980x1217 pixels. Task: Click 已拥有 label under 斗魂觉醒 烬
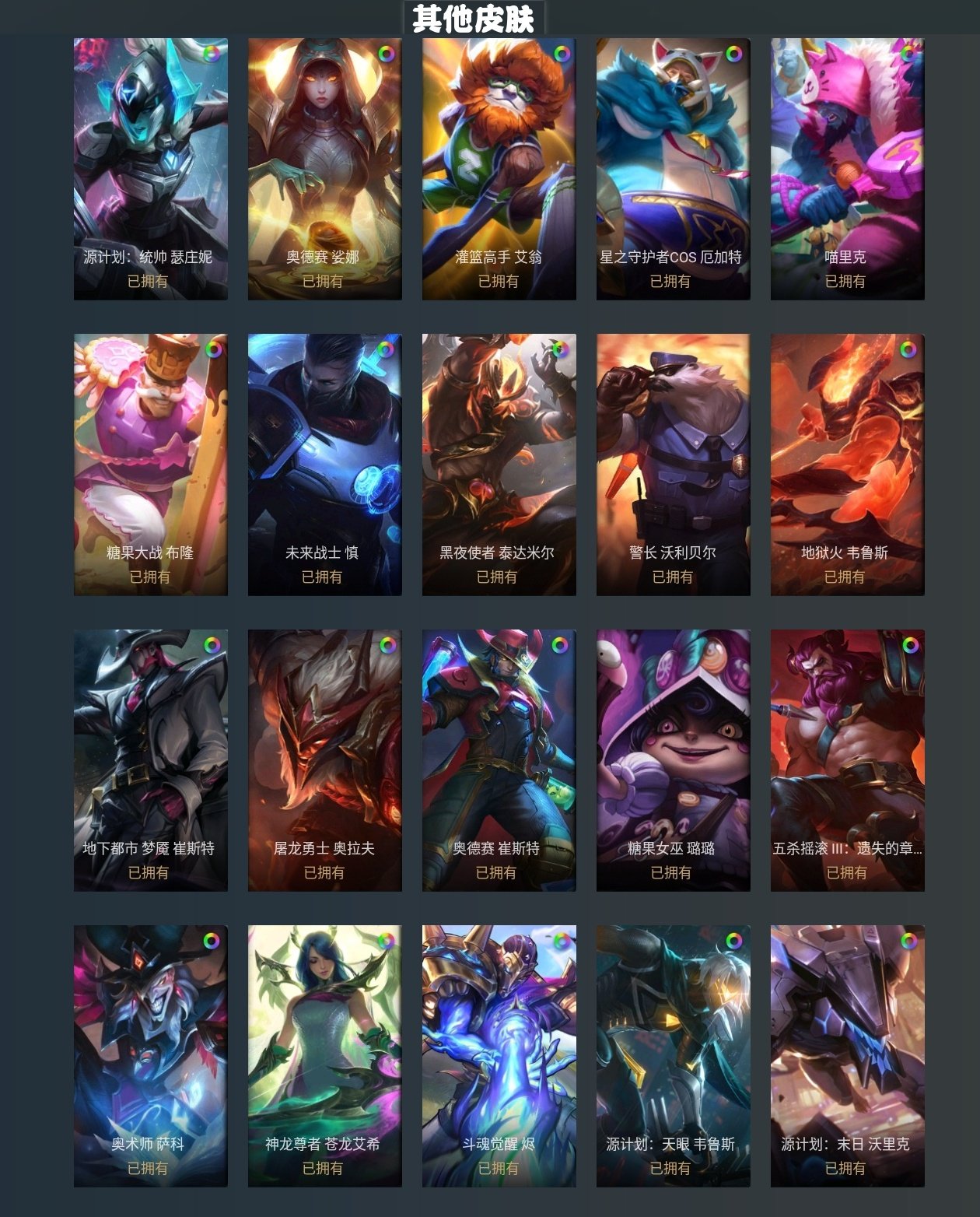pos(498,1168)
